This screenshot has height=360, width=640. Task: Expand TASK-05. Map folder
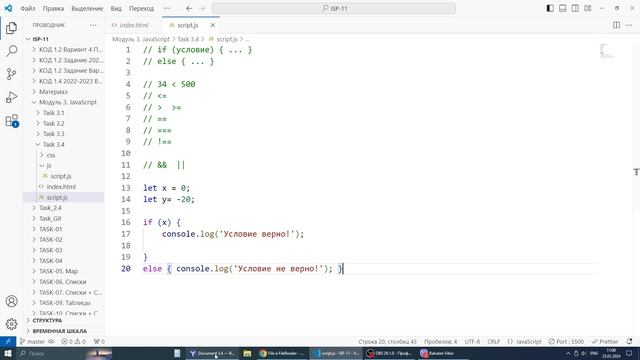[x=64, y=271]
